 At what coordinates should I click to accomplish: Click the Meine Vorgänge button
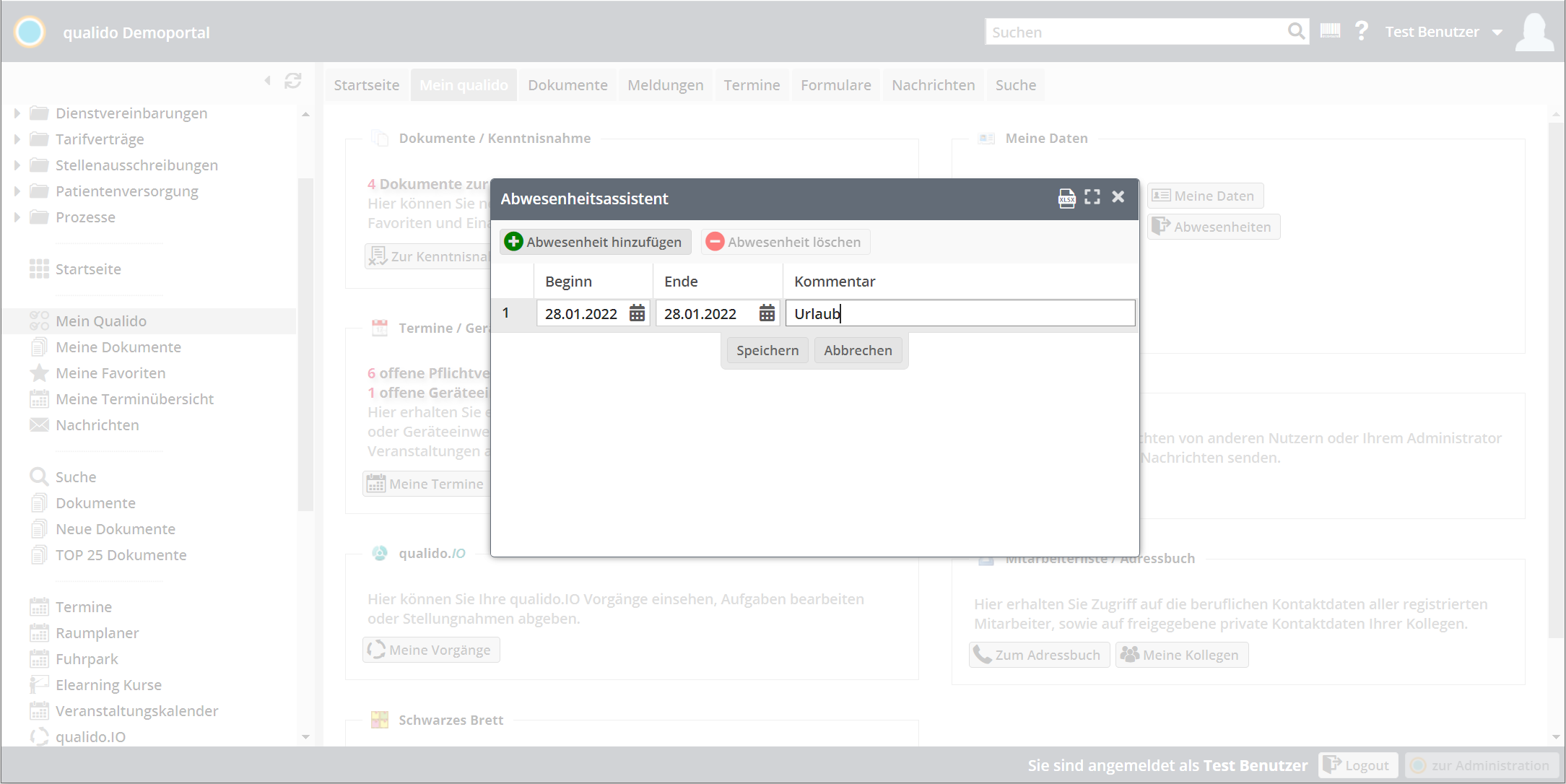(431, 650)
